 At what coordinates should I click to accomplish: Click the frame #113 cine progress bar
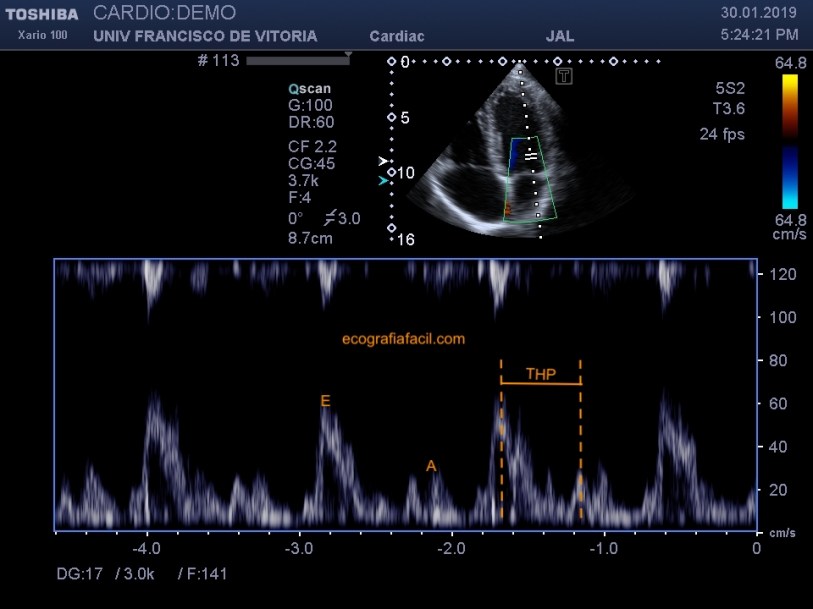(x=297, y=61)
